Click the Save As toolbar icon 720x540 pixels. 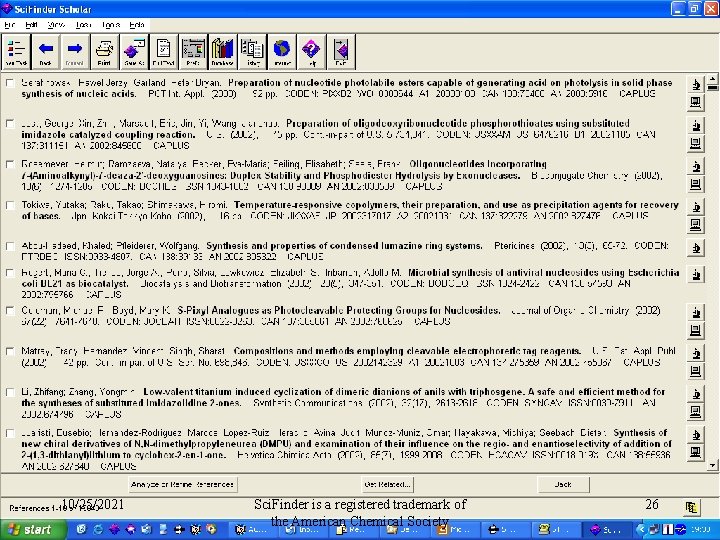134,51
